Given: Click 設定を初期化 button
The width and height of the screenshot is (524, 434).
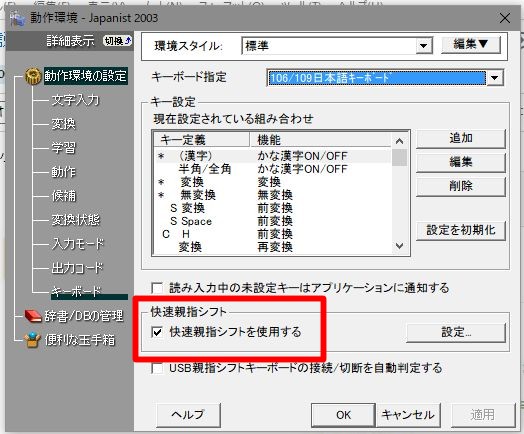Looking at the screenshot, I should pos(461,230).
